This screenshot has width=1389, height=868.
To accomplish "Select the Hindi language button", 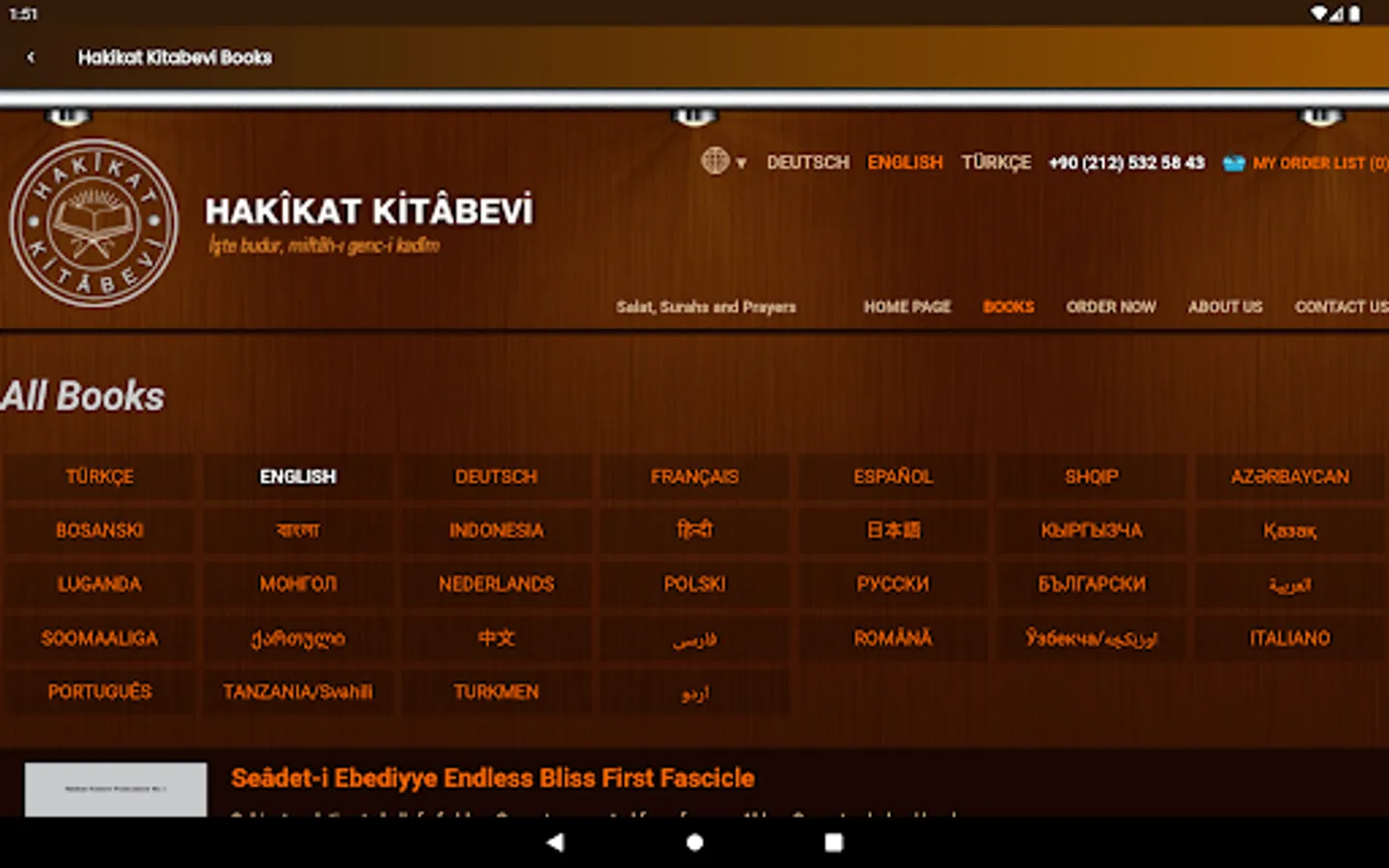I will [x=694, y=530].
